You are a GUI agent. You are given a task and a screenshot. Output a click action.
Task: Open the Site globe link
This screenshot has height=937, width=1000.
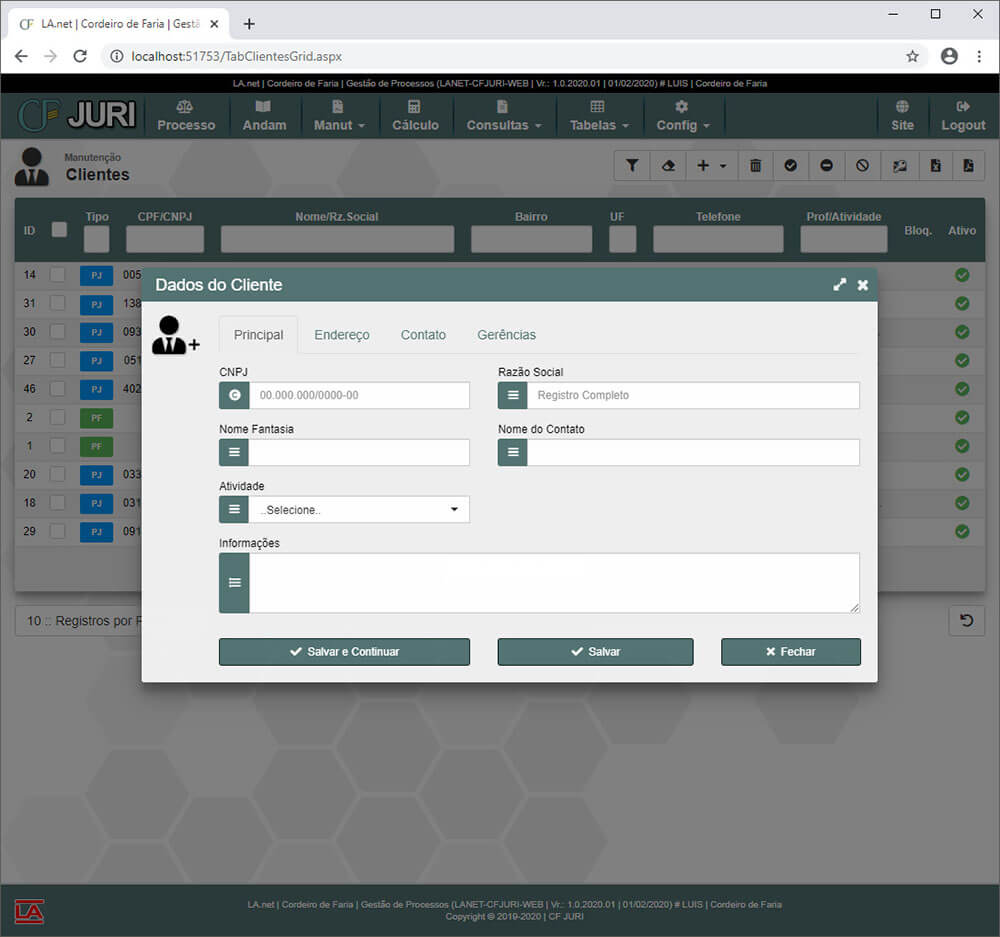[902, 116]
